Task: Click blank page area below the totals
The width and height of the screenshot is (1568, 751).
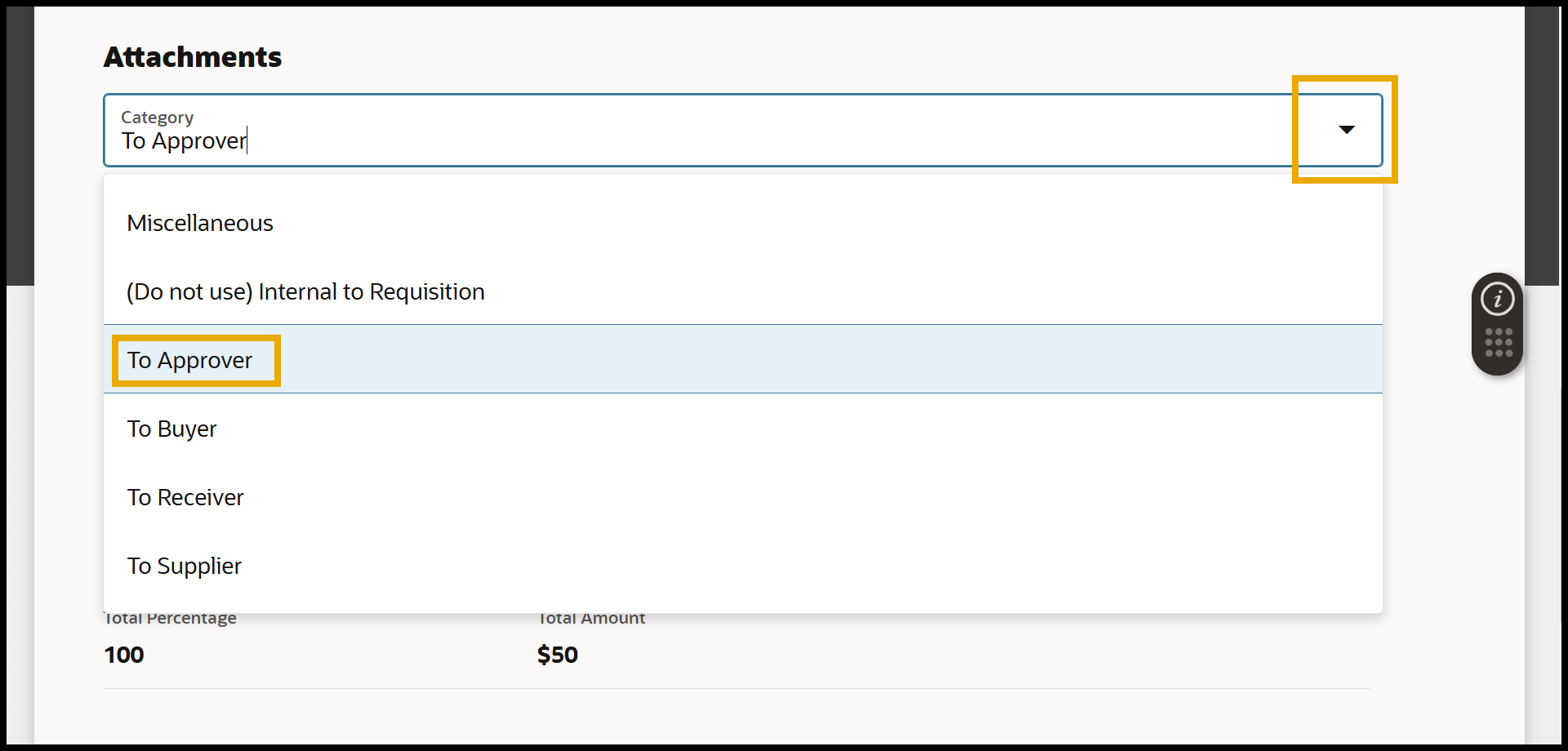Action: 735,717
